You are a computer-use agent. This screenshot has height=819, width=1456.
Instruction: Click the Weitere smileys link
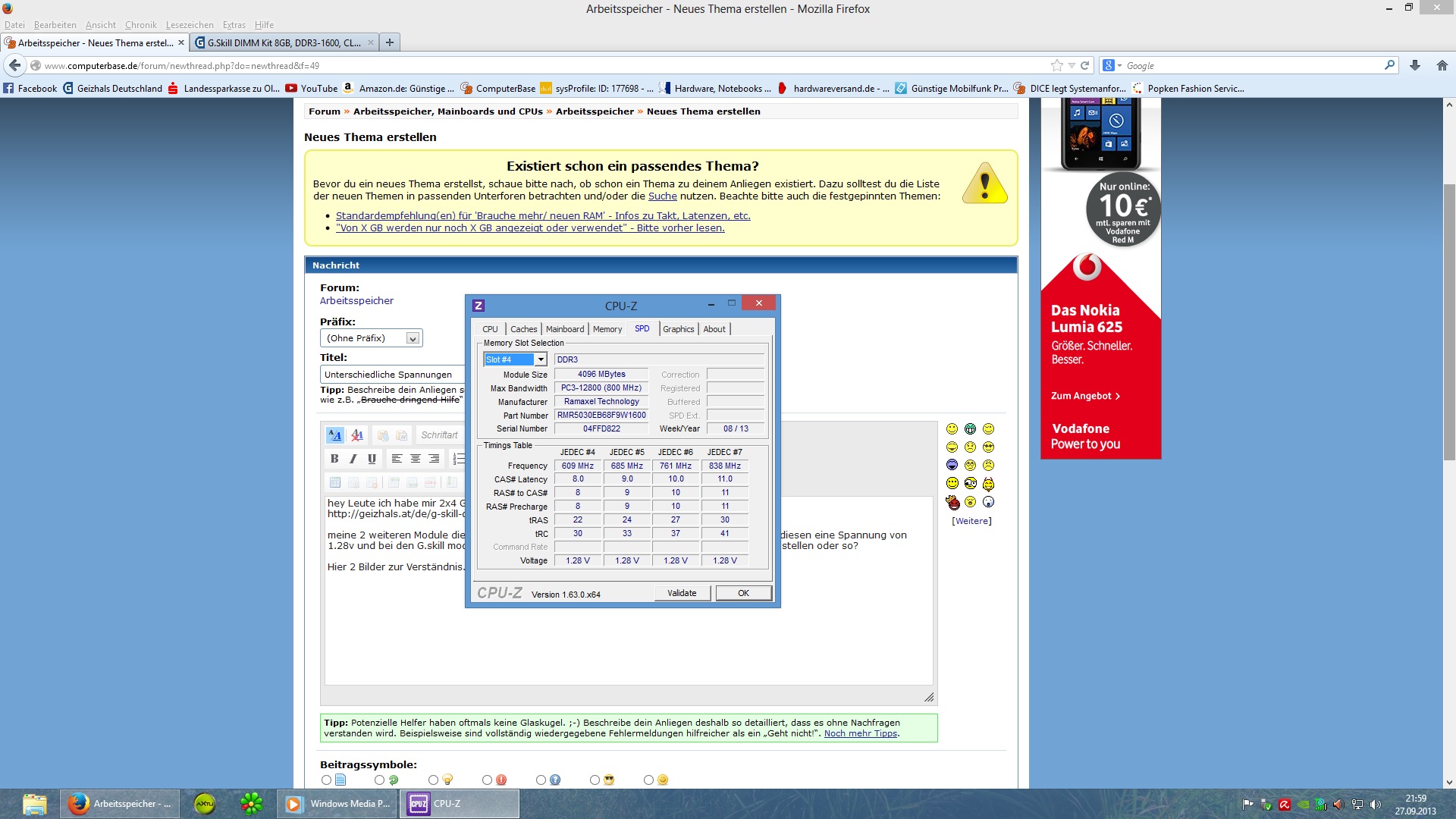[x=971, y=521]
